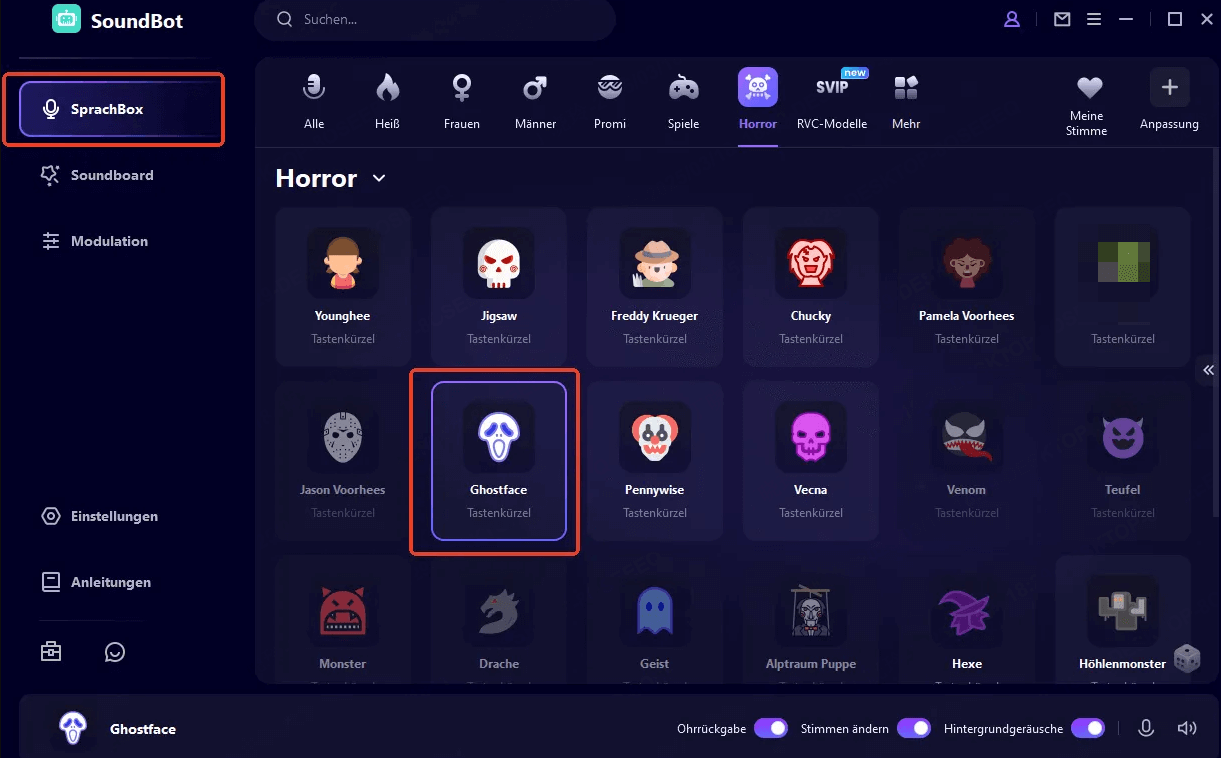Viewport: 1221px width, 758px height.
Task: Open the user account profile icon
Action: (x=1012, y=19)
